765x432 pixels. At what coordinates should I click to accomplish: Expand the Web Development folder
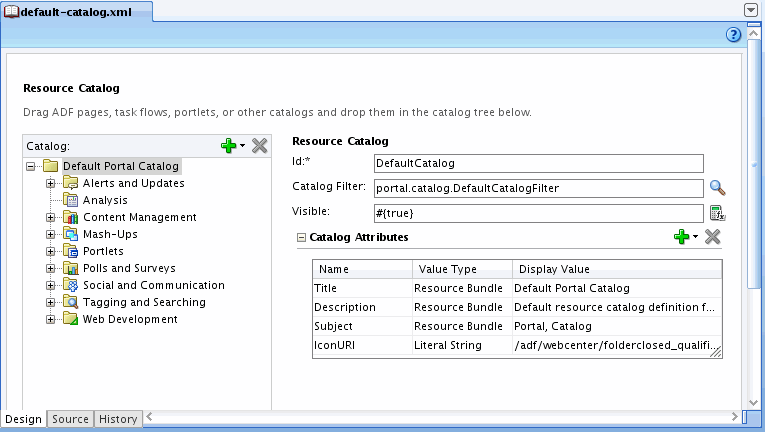tap(50, 320)
